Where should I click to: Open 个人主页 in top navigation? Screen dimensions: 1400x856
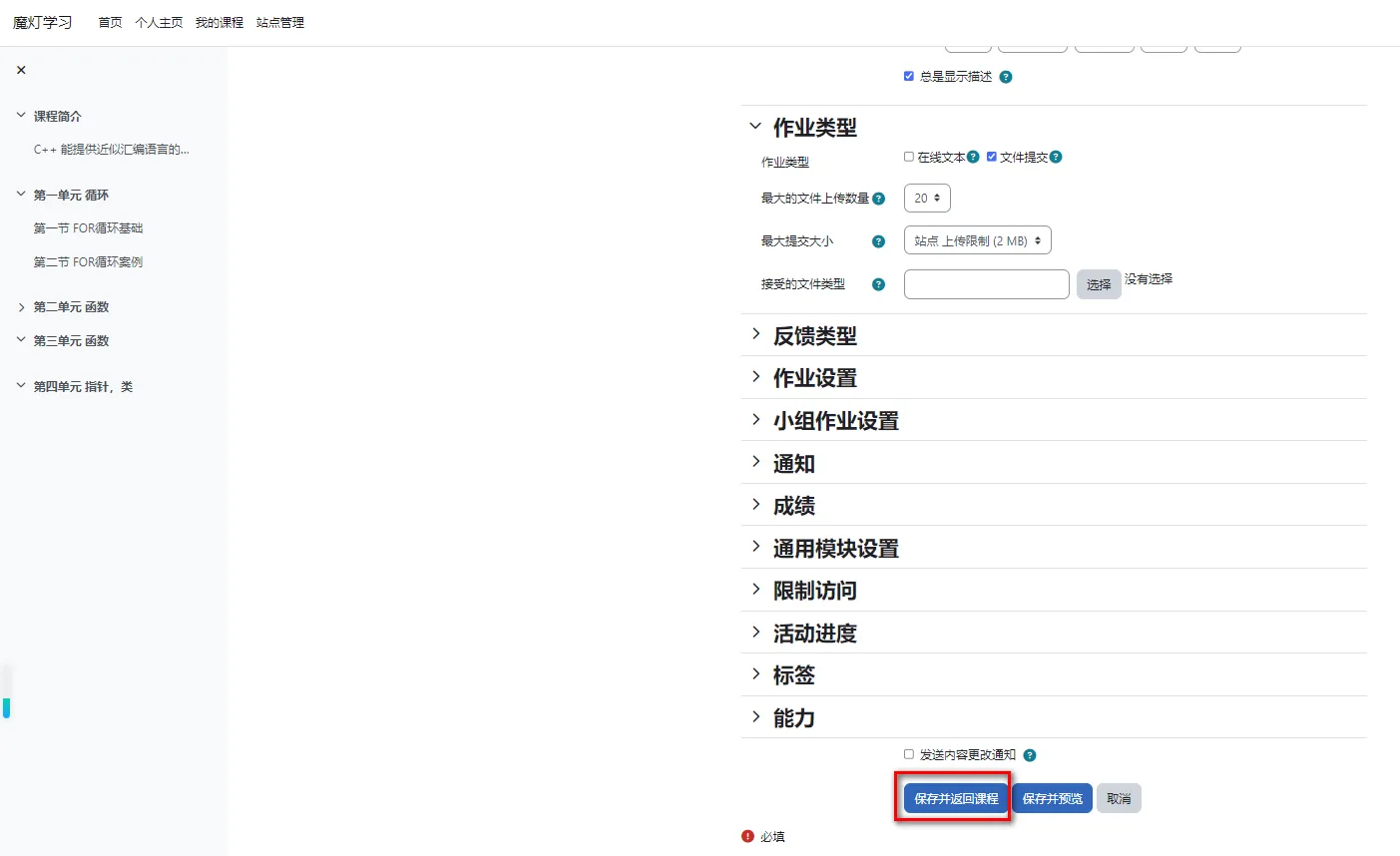click(x=159, y=23)
